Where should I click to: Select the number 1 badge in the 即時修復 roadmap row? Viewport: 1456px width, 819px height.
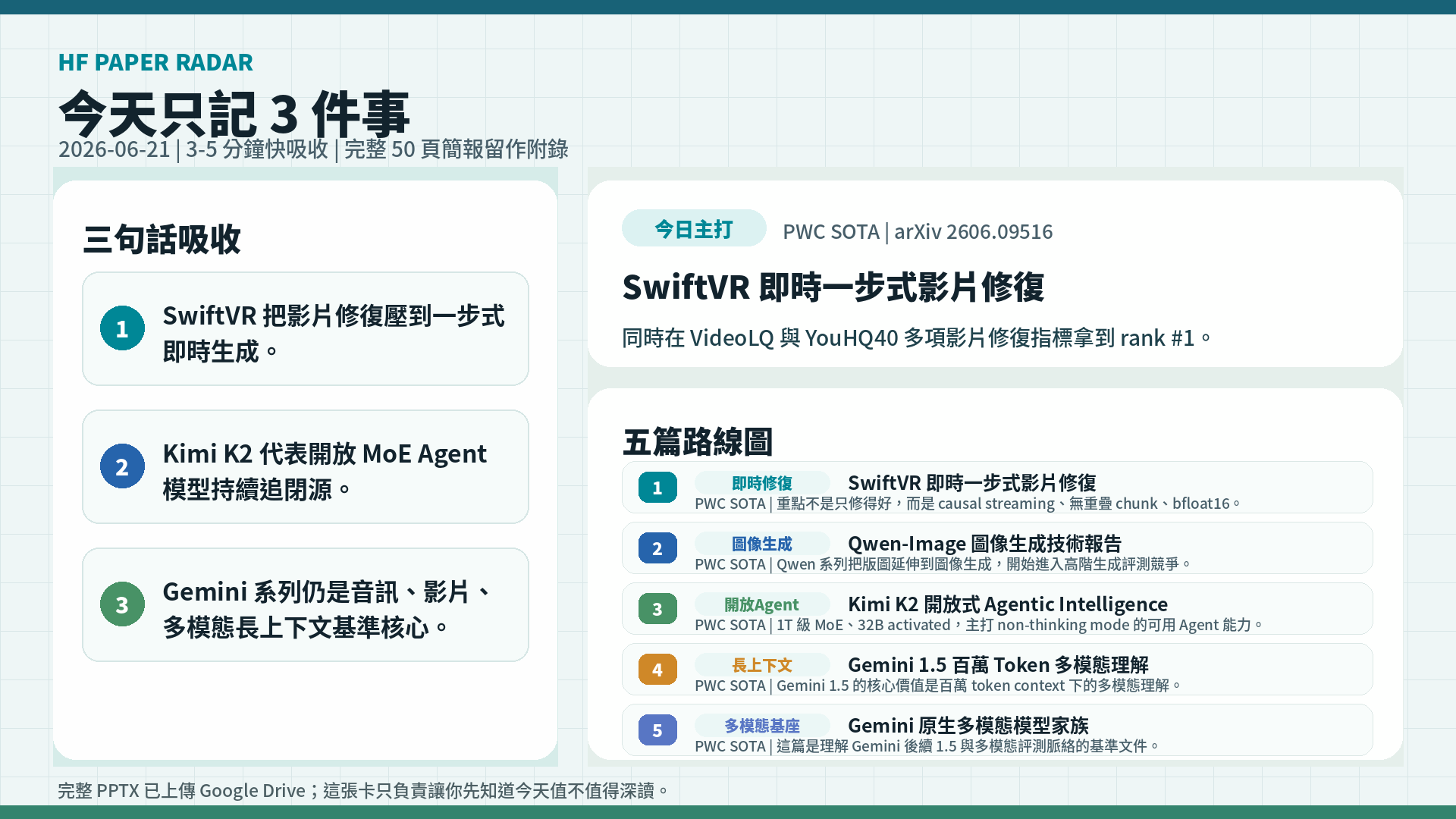click(x=657, y=488)
